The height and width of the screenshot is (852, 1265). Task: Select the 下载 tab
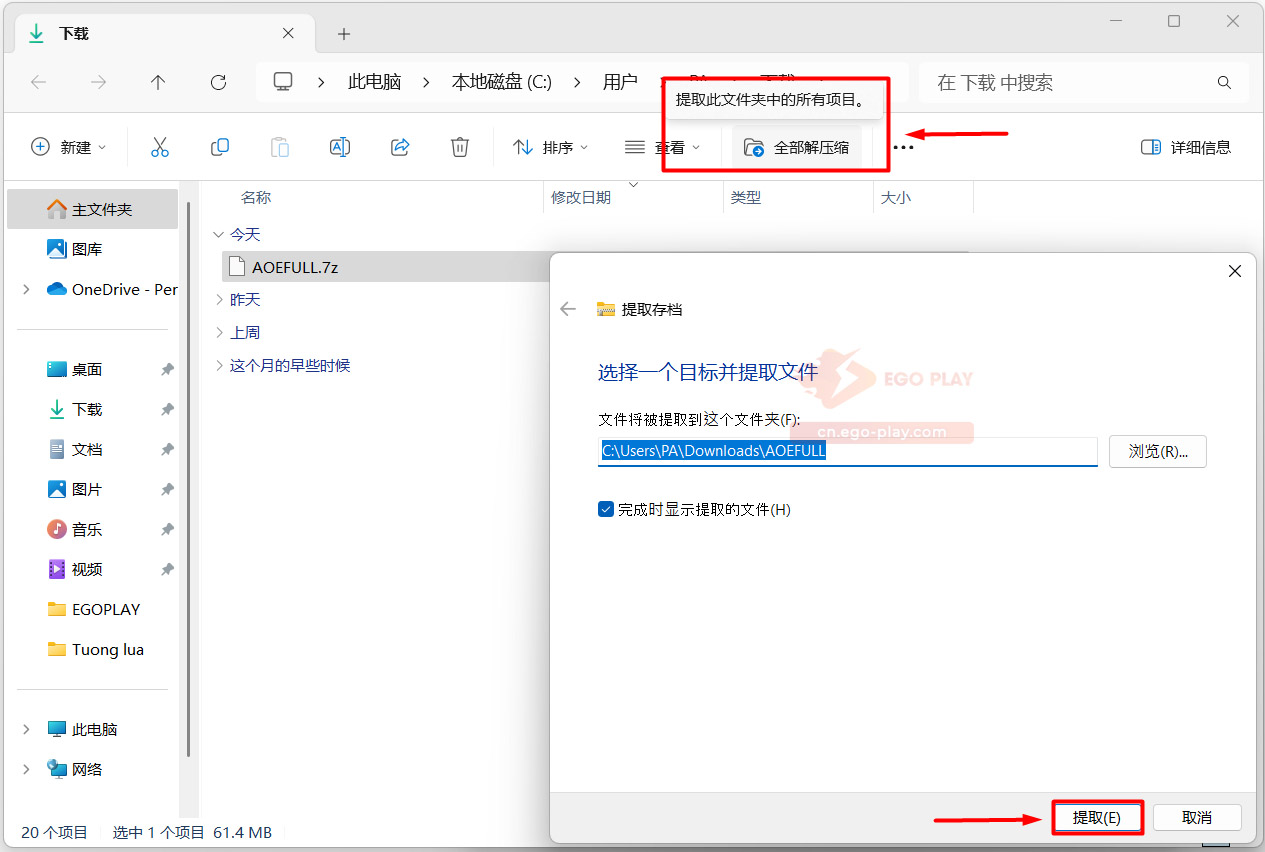pos(163,33)
